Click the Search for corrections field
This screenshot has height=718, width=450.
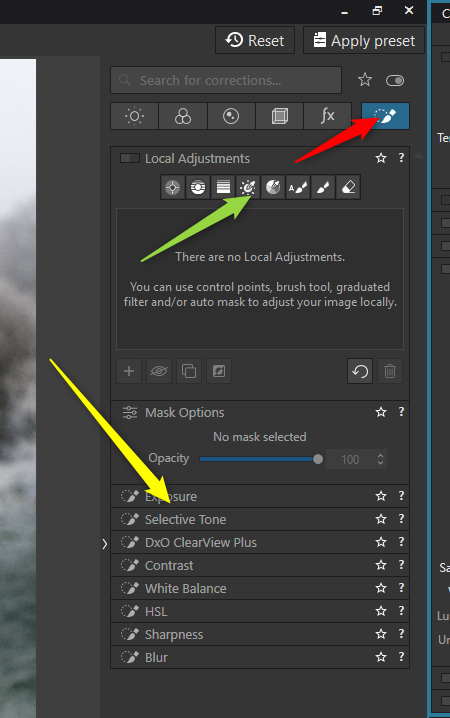point(226,80)
